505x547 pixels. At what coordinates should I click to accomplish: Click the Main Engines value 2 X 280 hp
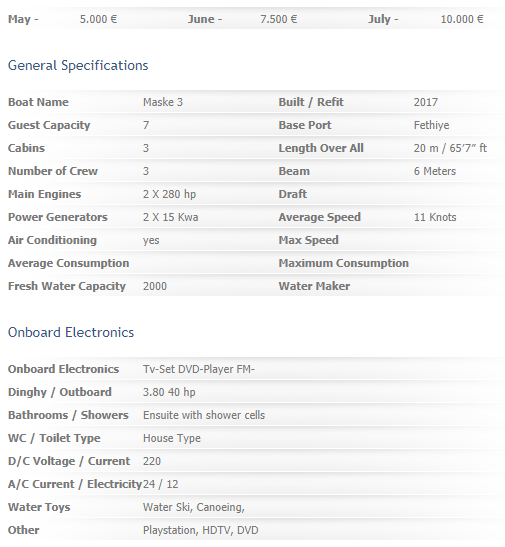pyautogui.click(x=169, y=194)
